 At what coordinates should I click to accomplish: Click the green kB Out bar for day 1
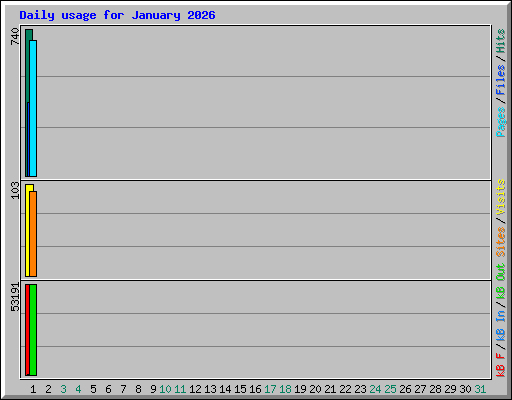[33, 330]
